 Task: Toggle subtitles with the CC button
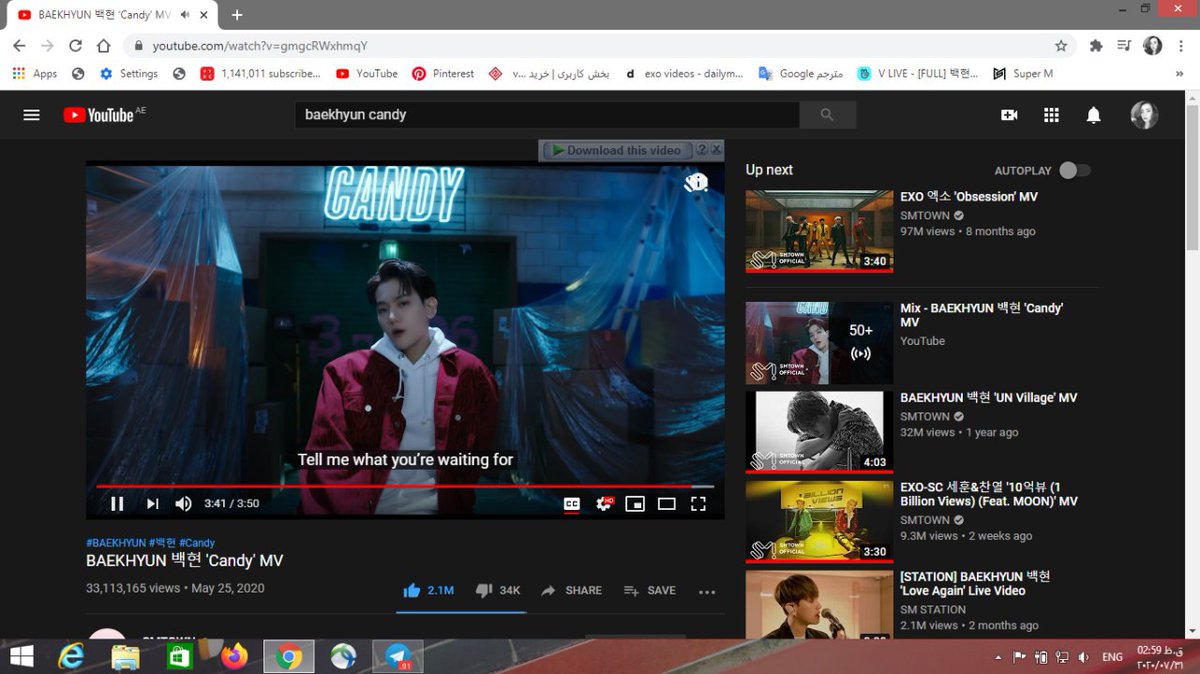[x=571, y=504]
